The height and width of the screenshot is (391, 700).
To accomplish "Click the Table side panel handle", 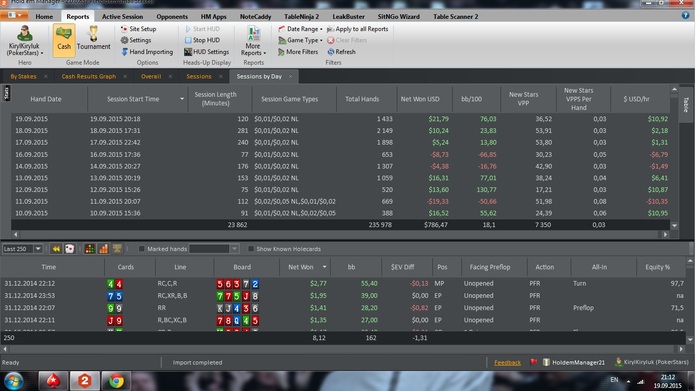I will [x=686, y=105].
